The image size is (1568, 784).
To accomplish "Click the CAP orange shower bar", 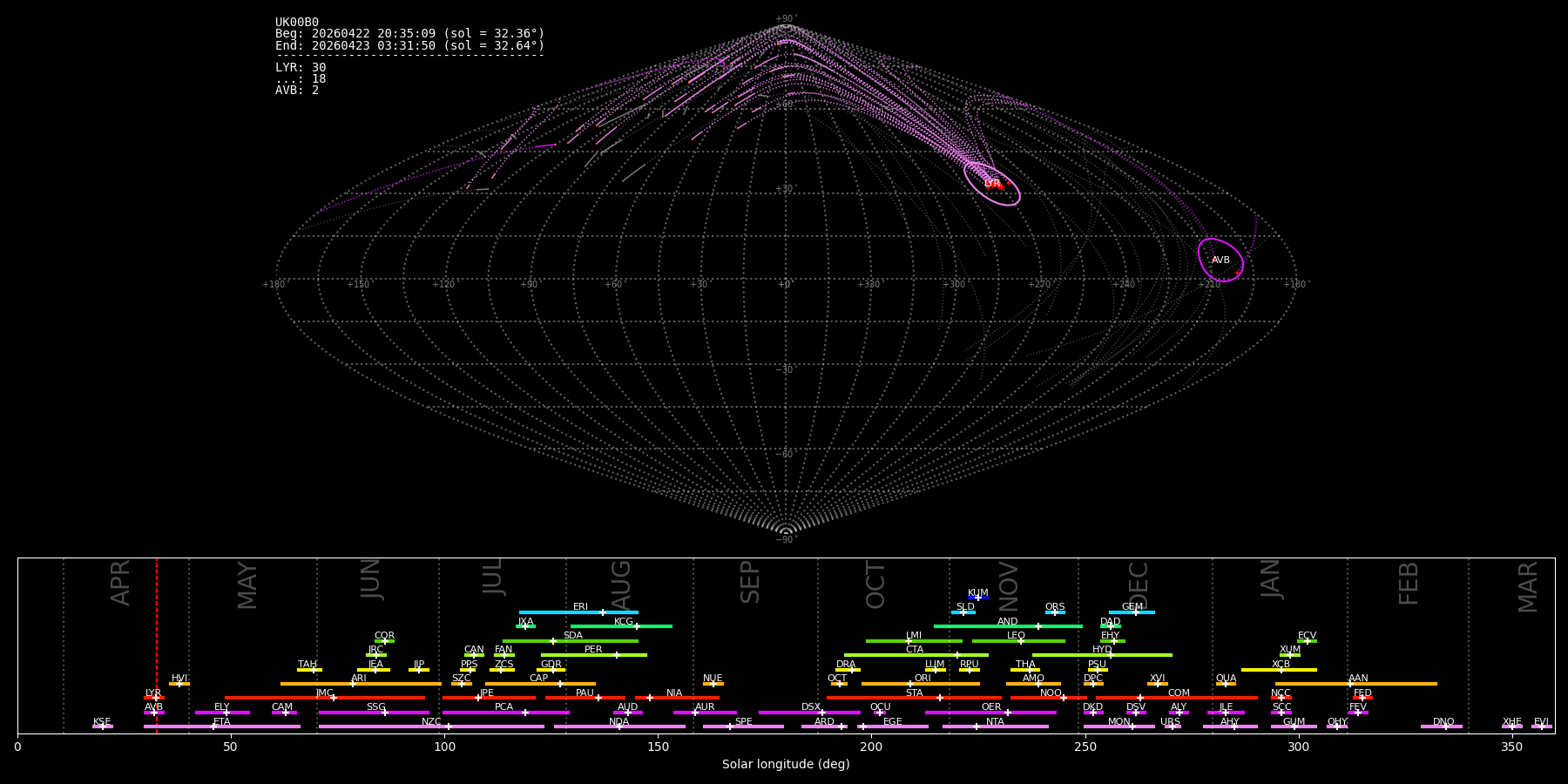I will [540, 684].
